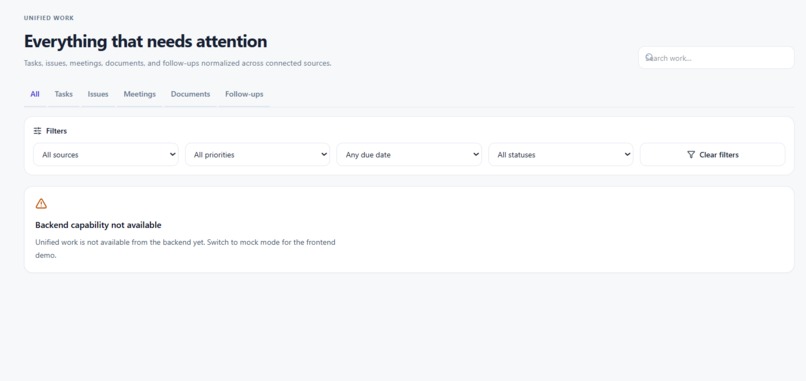This screenshot has width=806, height=381.
Task: Open the All sources dropdown
Action: click(x=106, y=154)
